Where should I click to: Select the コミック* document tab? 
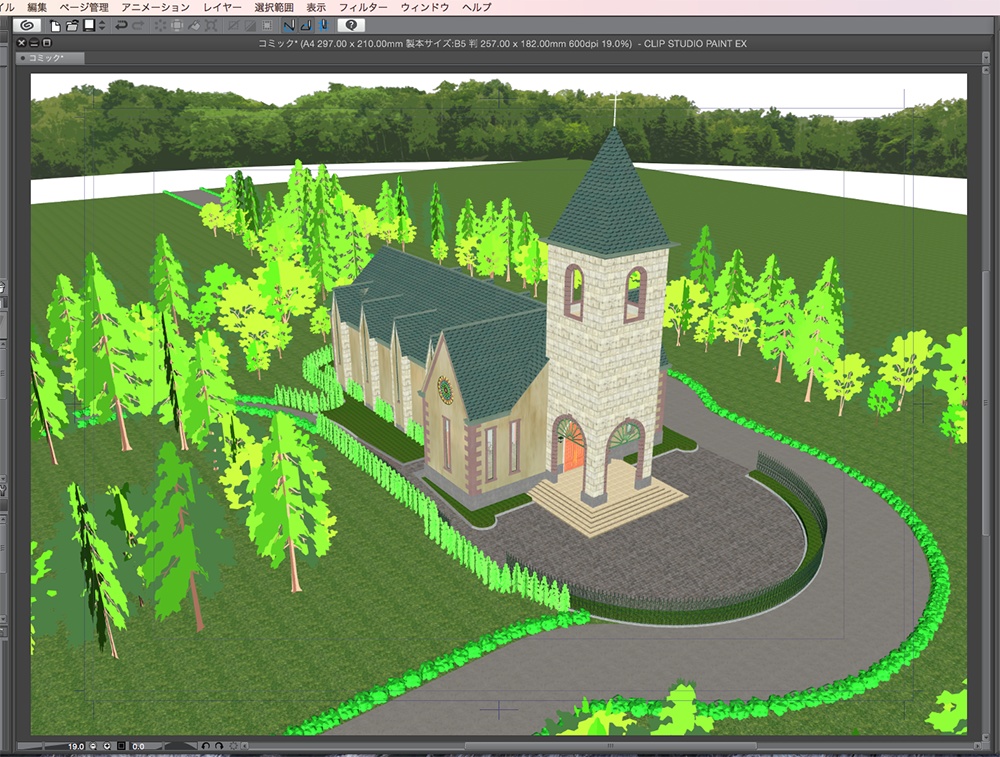pyautogui.click(x=50, y=58)
